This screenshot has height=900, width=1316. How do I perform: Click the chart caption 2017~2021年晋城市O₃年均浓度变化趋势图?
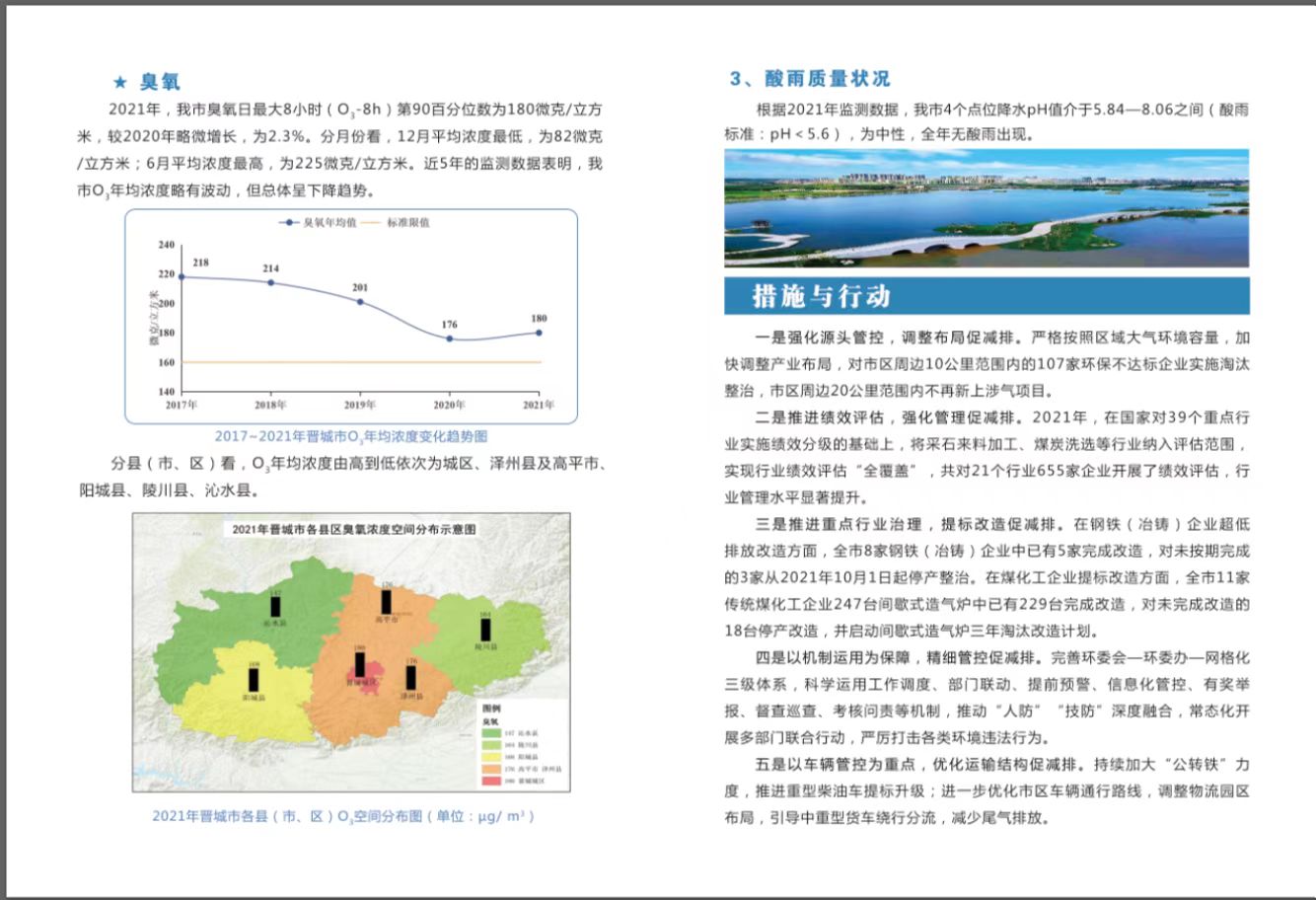tap(351, 436)
